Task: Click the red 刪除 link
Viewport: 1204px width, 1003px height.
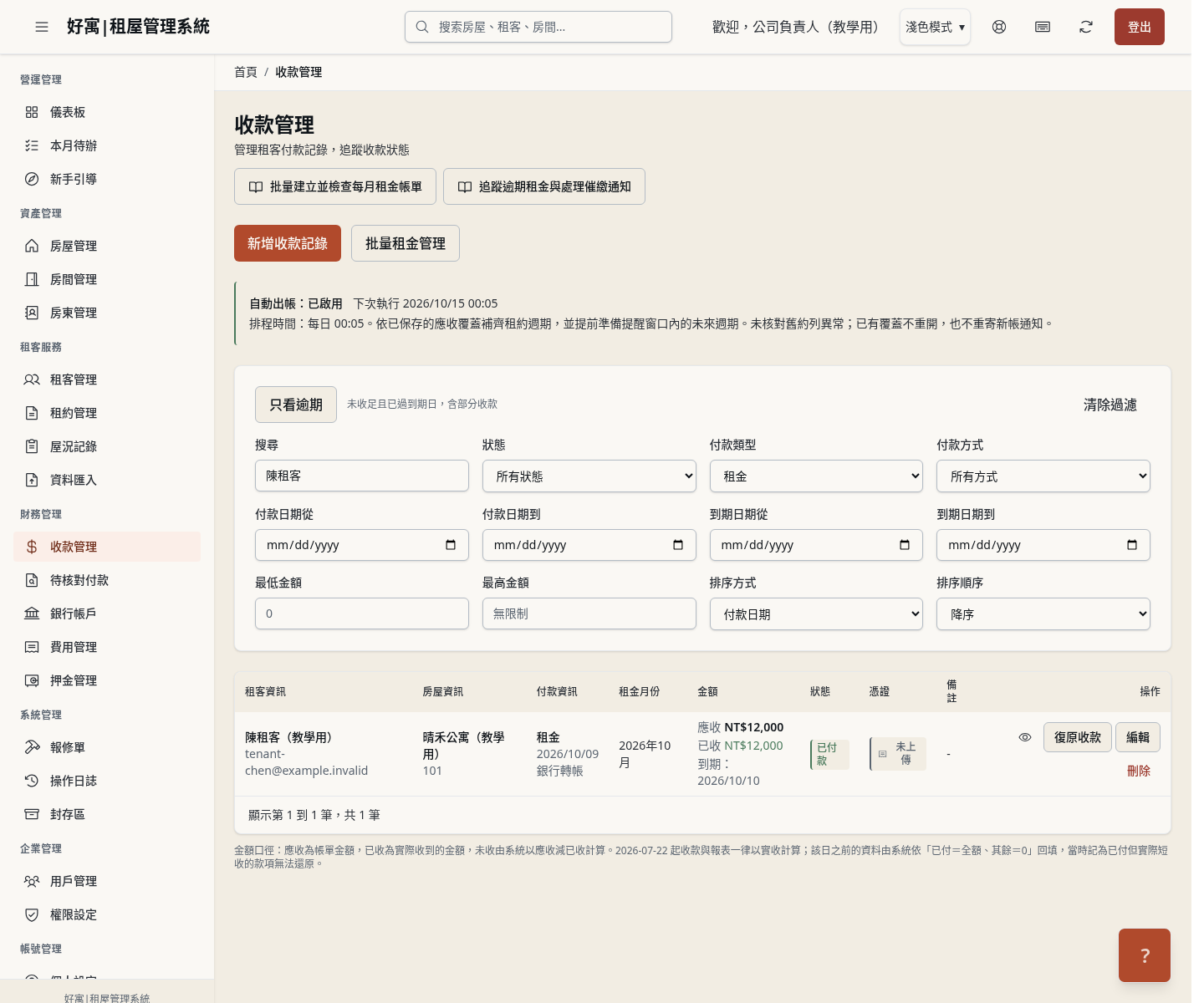Action: point(1139,771)
